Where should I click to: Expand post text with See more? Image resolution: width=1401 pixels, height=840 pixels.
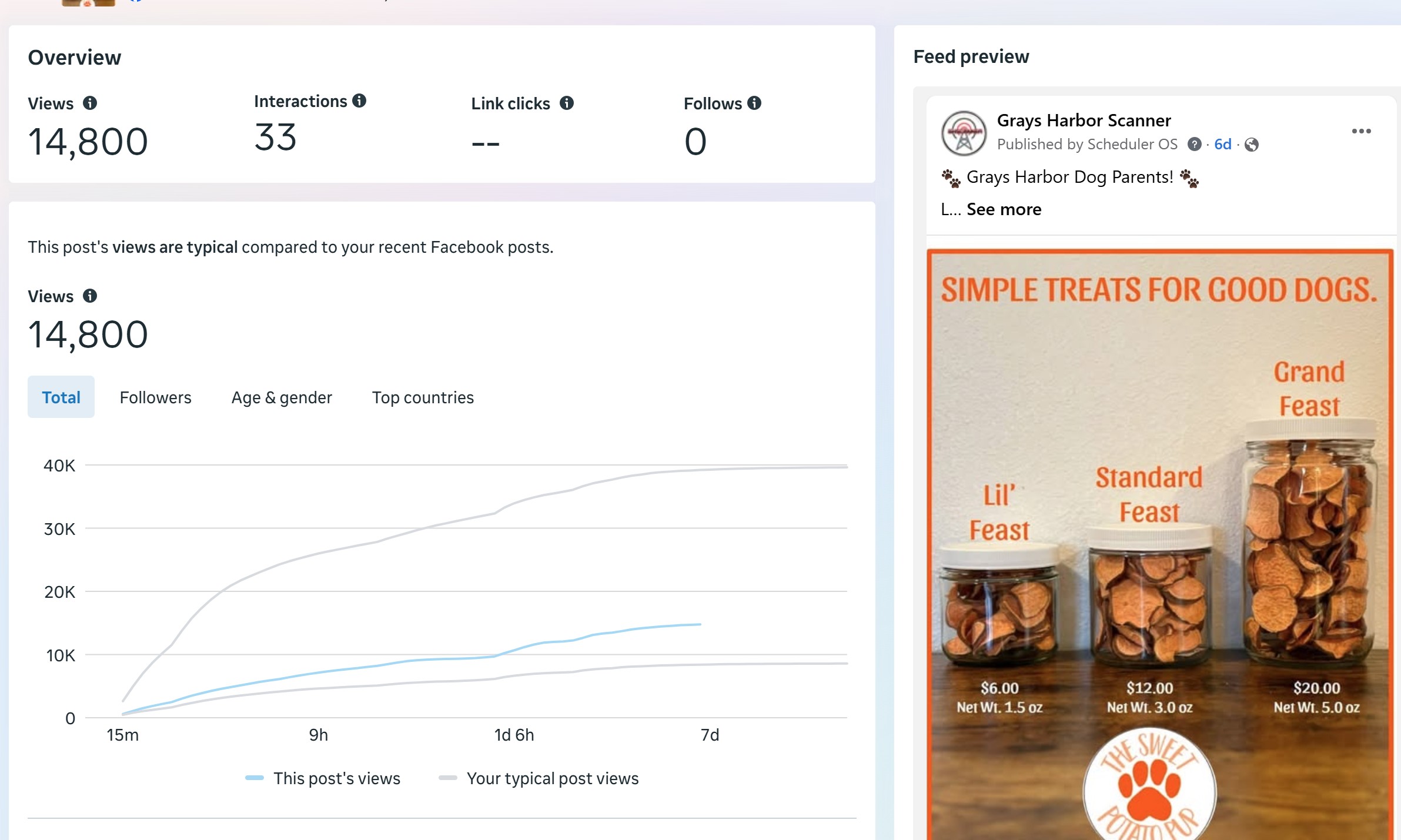click(x=1004, y=209)
